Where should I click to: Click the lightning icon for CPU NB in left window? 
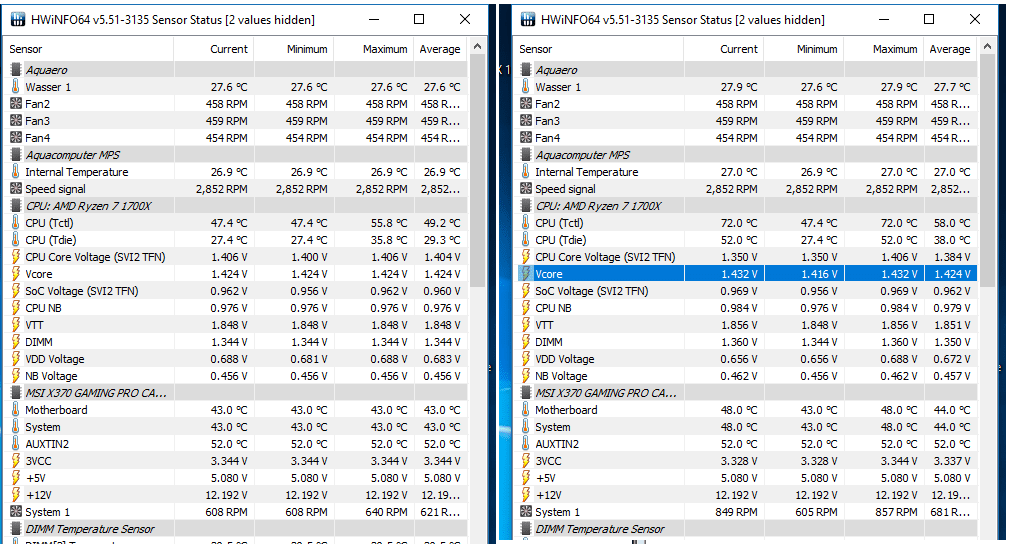pyautogui.click(x=15, y=308)
